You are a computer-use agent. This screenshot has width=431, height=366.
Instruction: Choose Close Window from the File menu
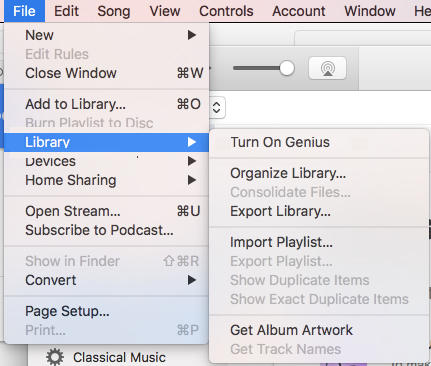107,73
